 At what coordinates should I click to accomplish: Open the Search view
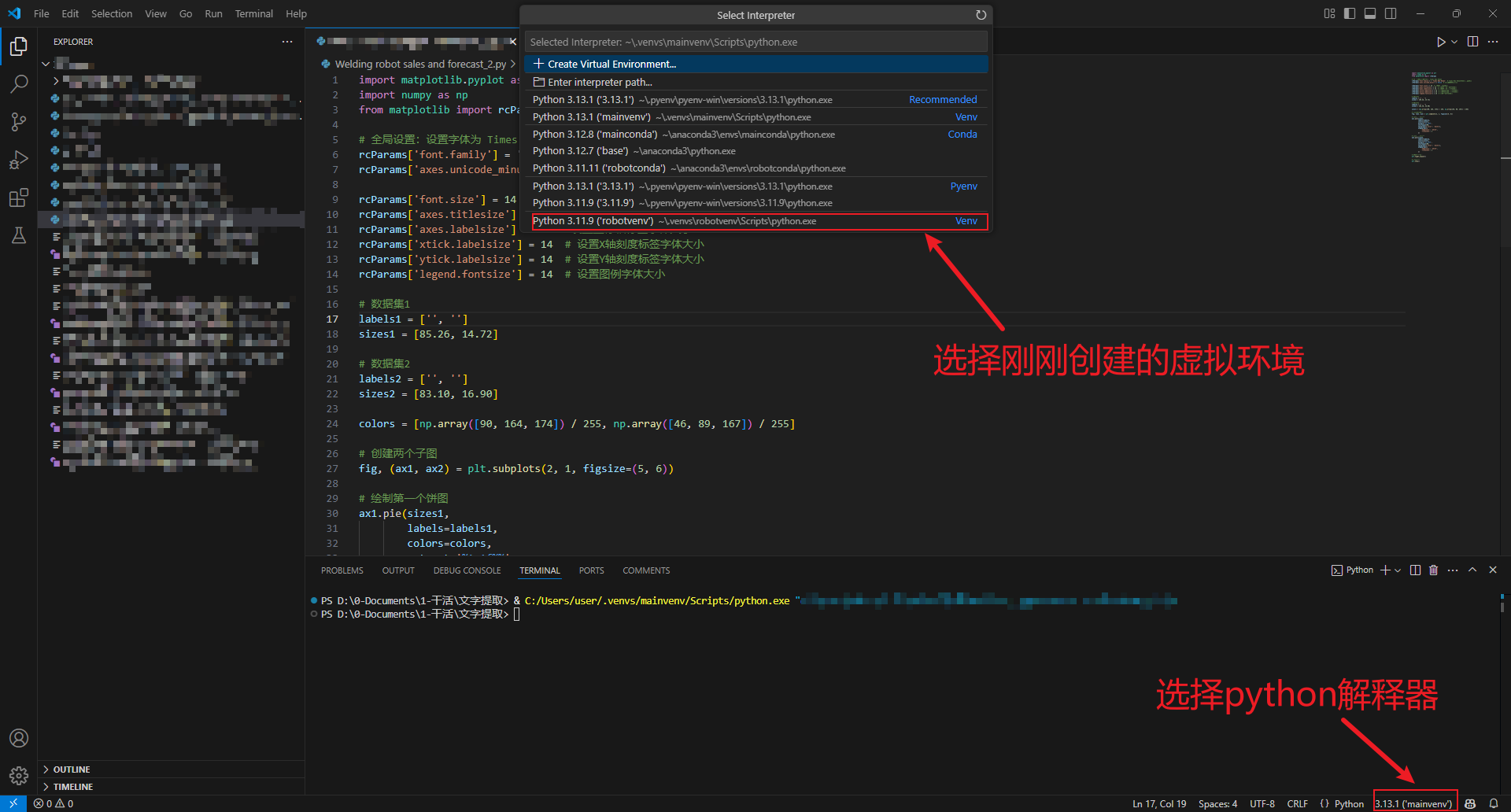coord(19,84)
